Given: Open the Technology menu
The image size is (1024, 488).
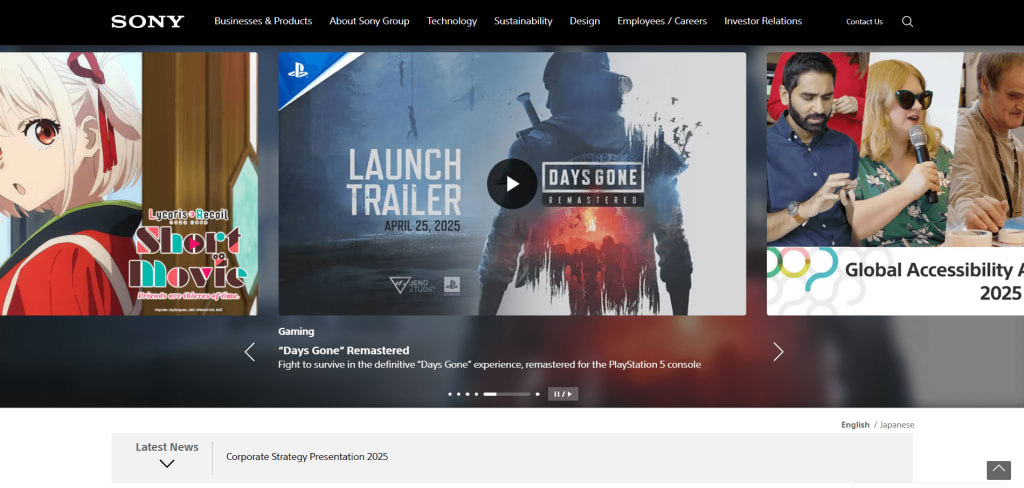Looking at the screenshot, I should pyautogui.click(x=452, y=21).
